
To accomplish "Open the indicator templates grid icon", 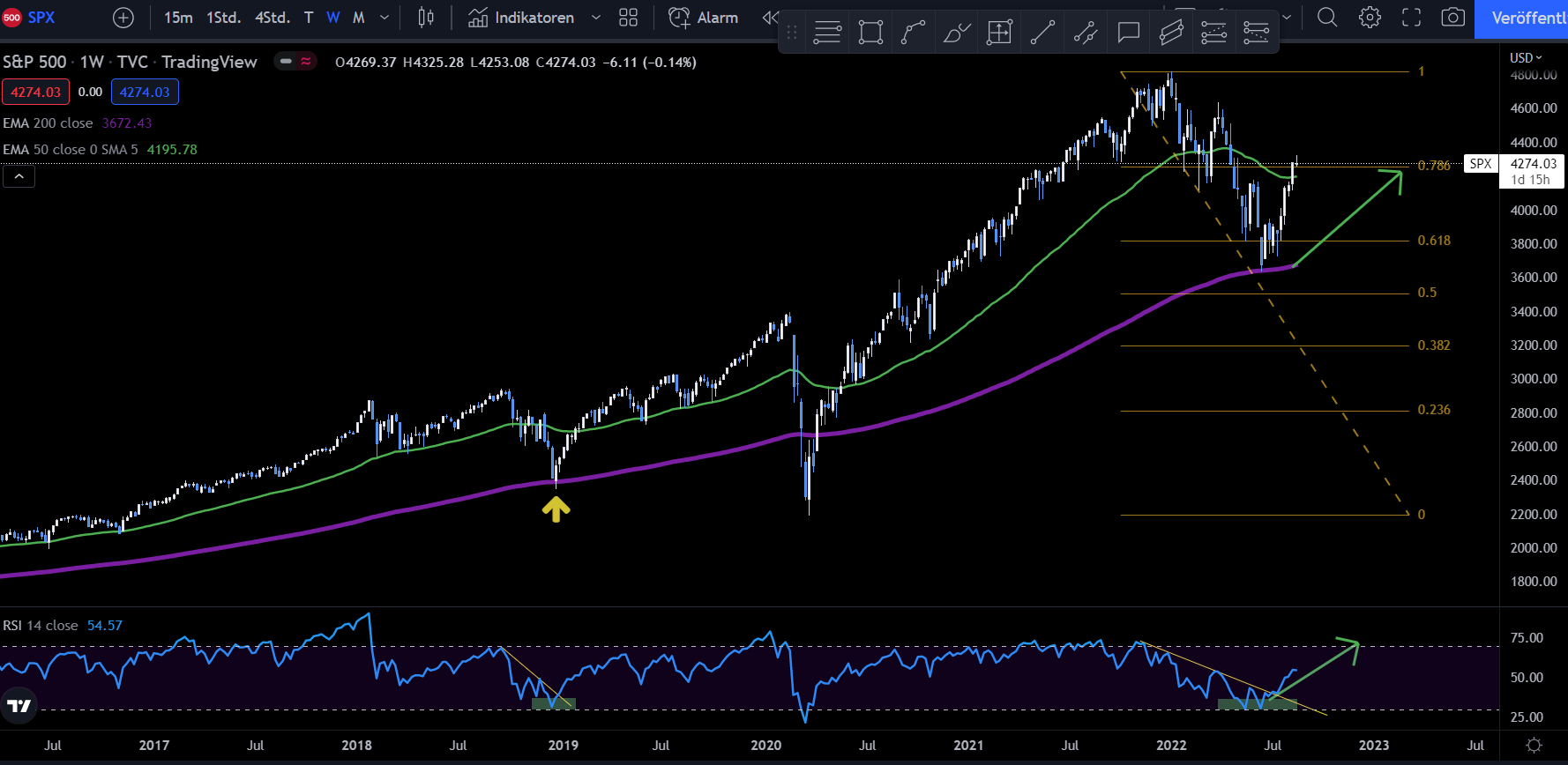I will pyautogui.click(x=628, y=18).
